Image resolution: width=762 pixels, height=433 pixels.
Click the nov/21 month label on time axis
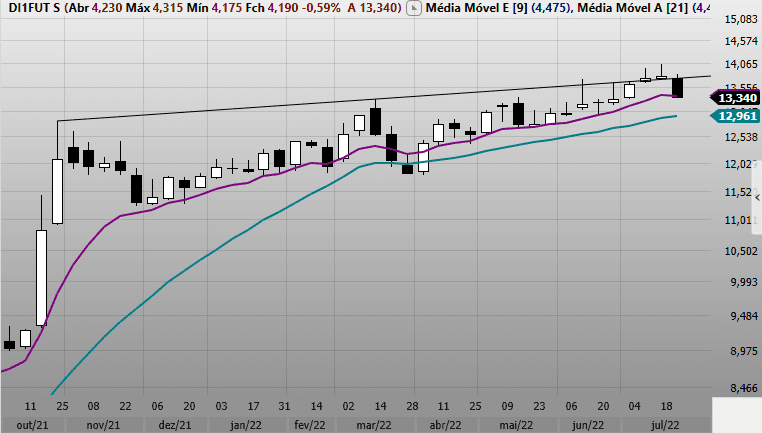(x=103, y=425)
